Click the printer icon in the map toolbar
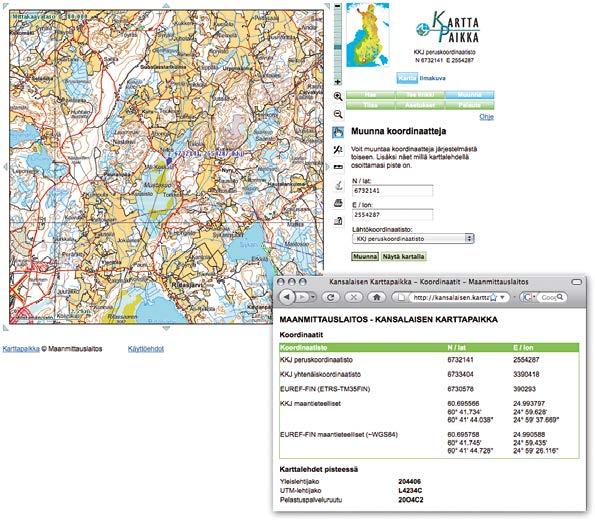 pyautogui.click(x=338, y=203)
